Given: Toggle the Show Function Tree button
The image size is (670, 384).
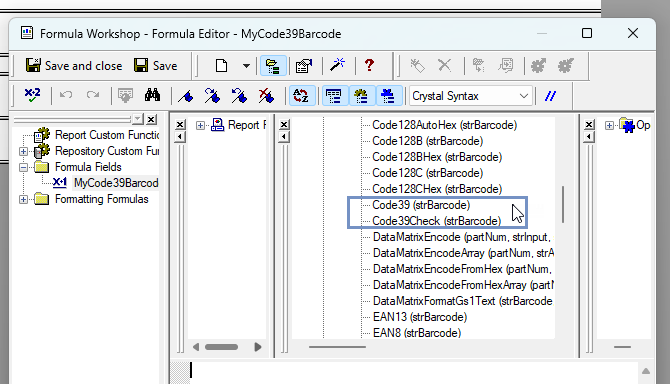Looking at the screenshot, I should (x=361, y=96).
